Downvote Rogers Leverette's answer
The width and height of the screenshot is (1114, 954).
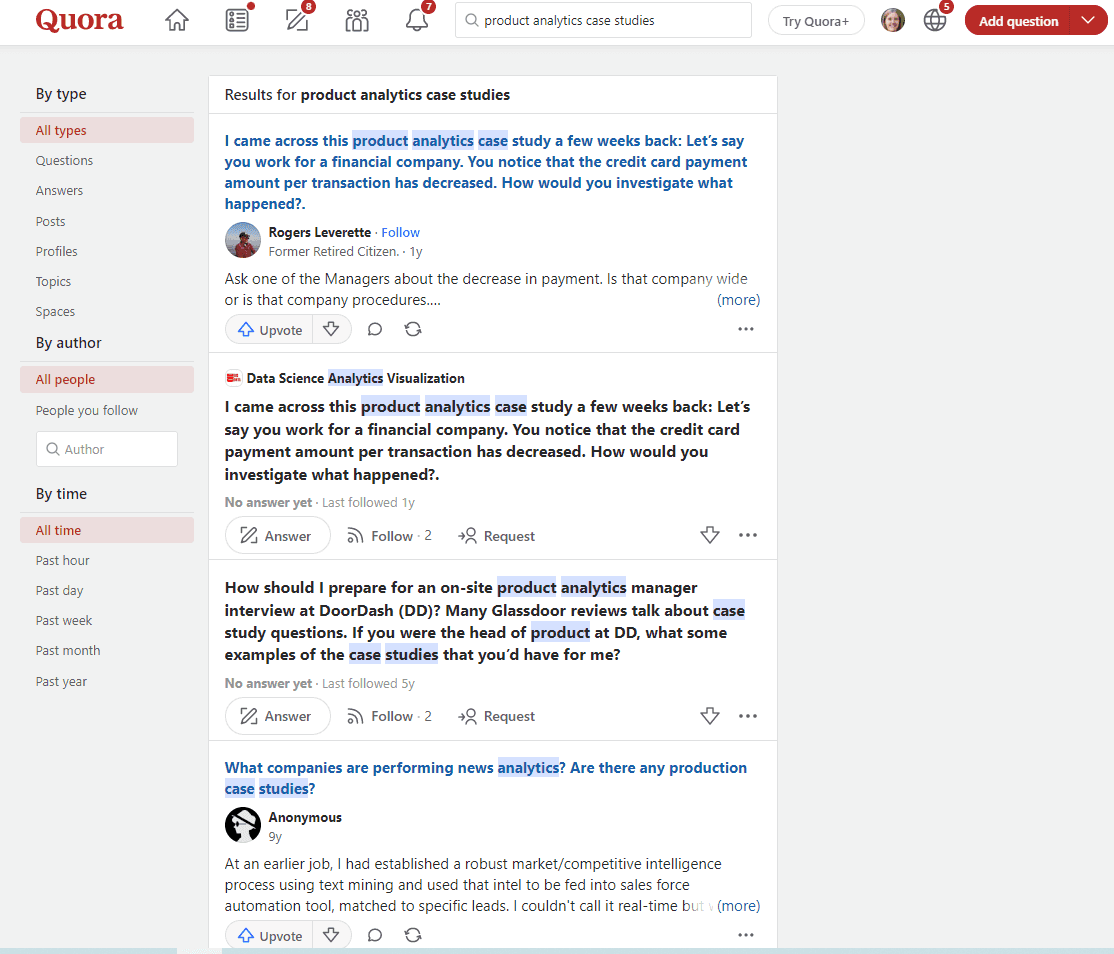tap(331, 330)
